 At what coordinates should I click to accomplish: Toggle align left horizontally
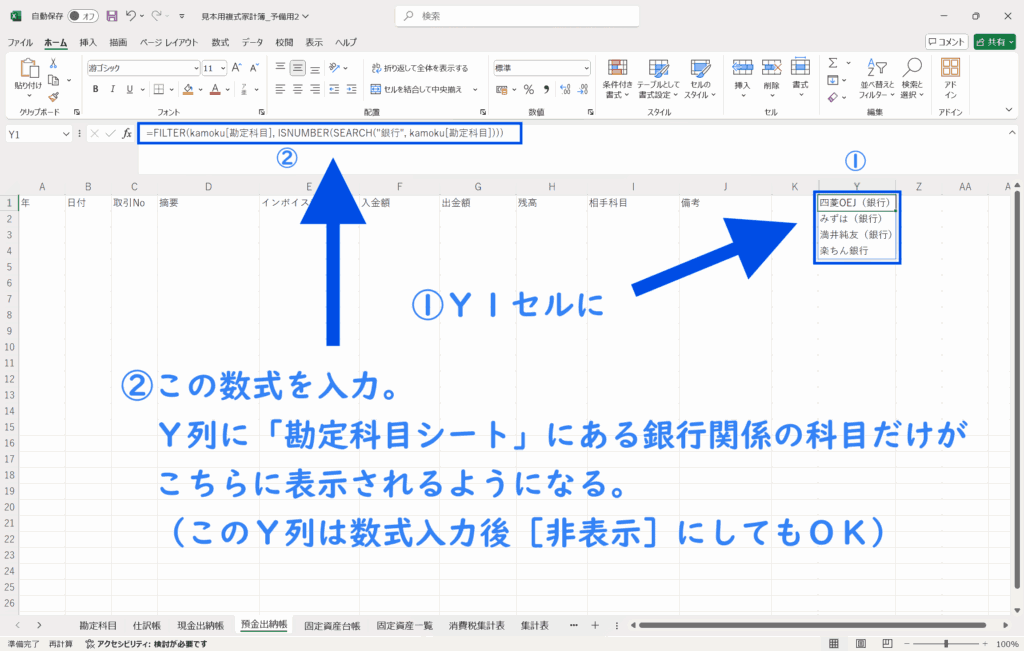click(280, 89)
